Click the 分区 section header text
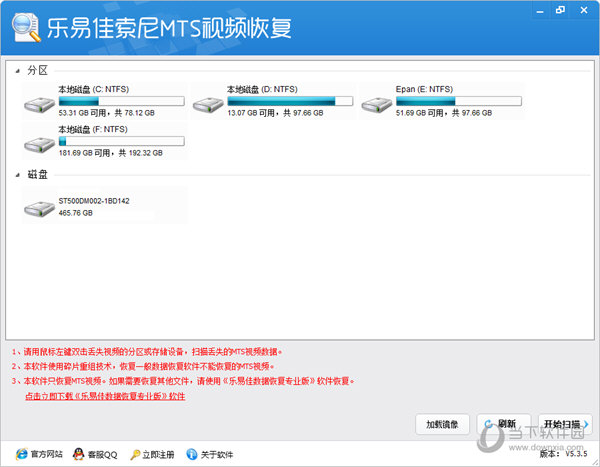The width and height of the screenshot is (600, 467). click(38, 70)
